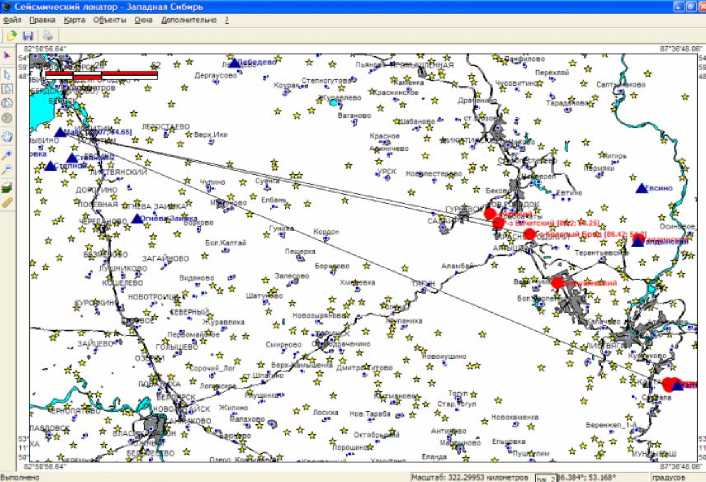Open the Карта menu

tap(74, 20)
